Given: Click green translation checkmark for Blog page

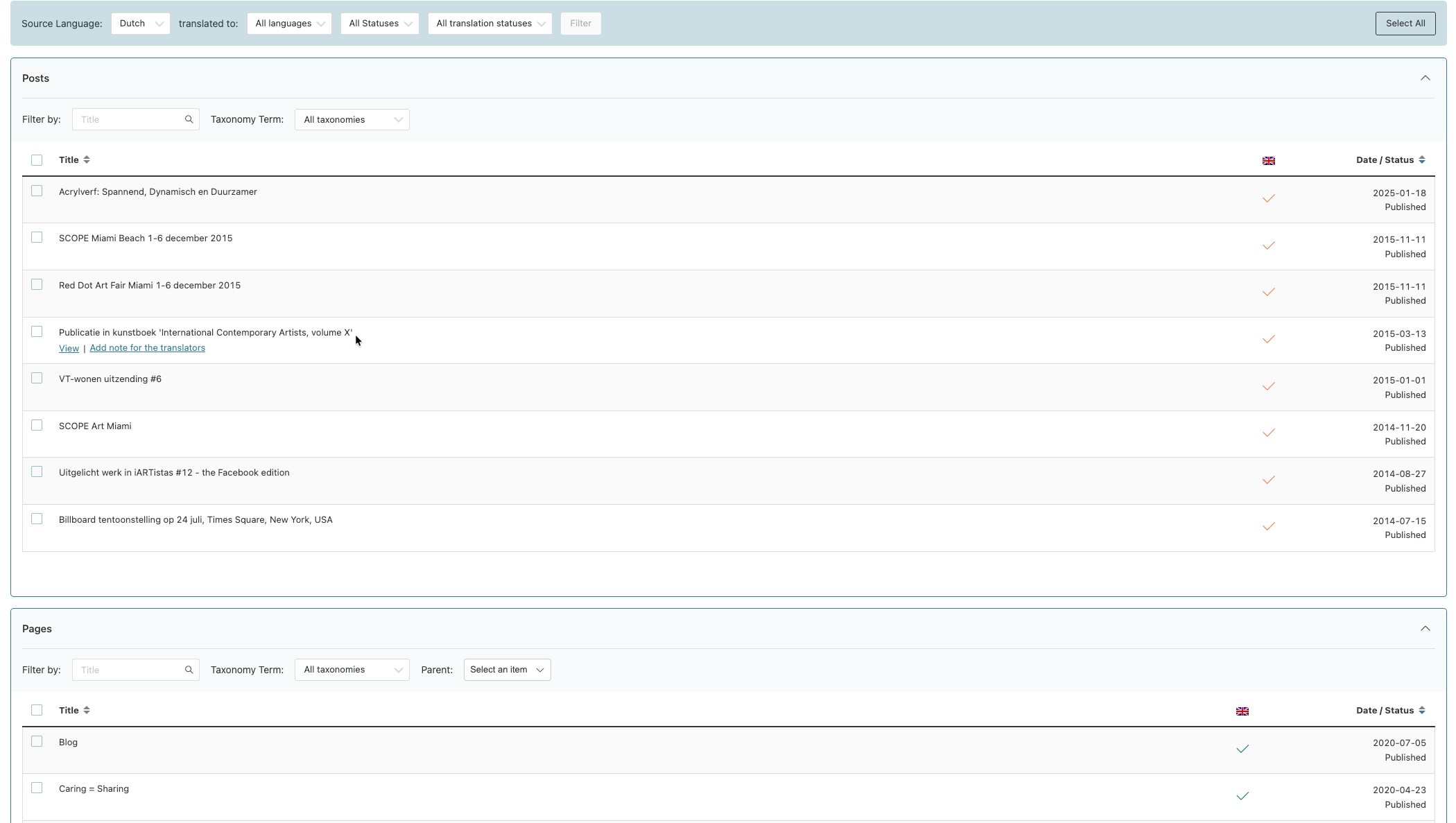Looking at the screenshot, I should pos(1242,749).
